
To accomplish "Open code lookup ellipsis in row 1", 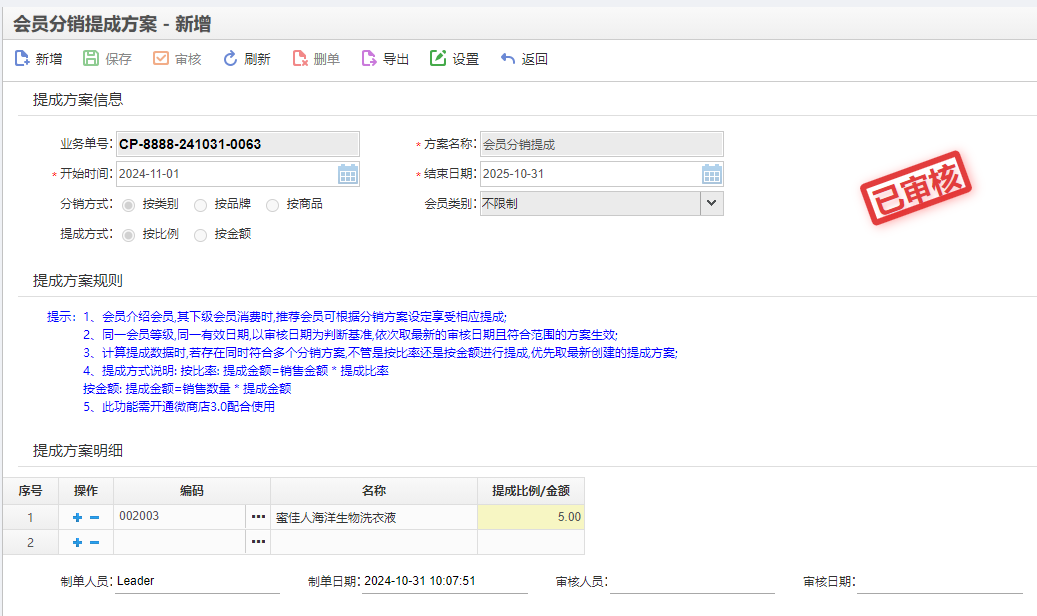I will [x=258, y=517].
